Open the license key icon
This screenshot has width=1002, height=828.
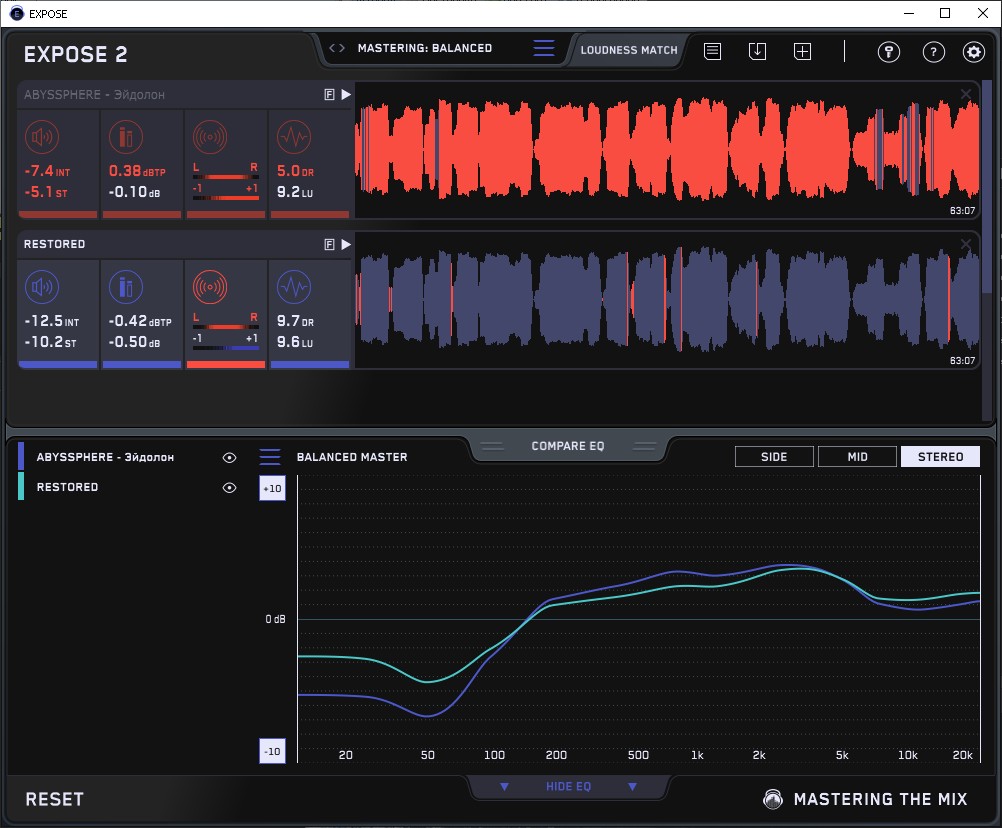click(889, 52)
